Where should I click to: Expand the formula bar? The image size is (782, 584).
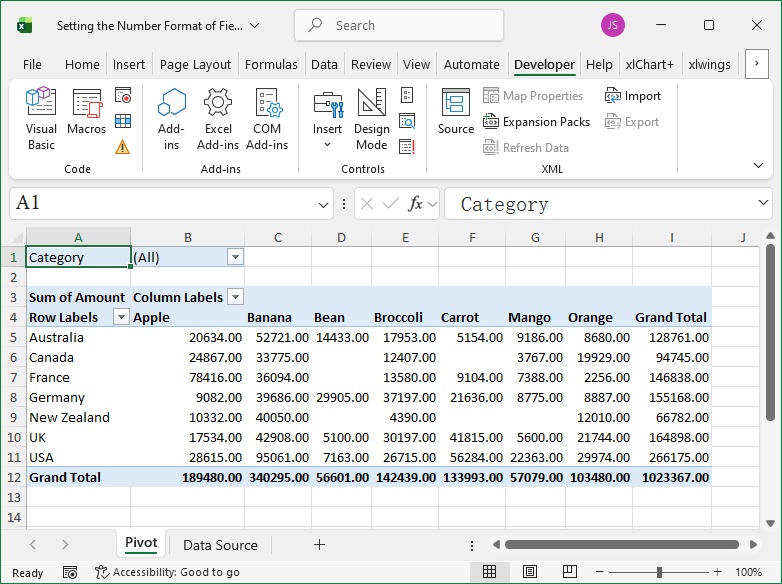(x=763, y=202)
